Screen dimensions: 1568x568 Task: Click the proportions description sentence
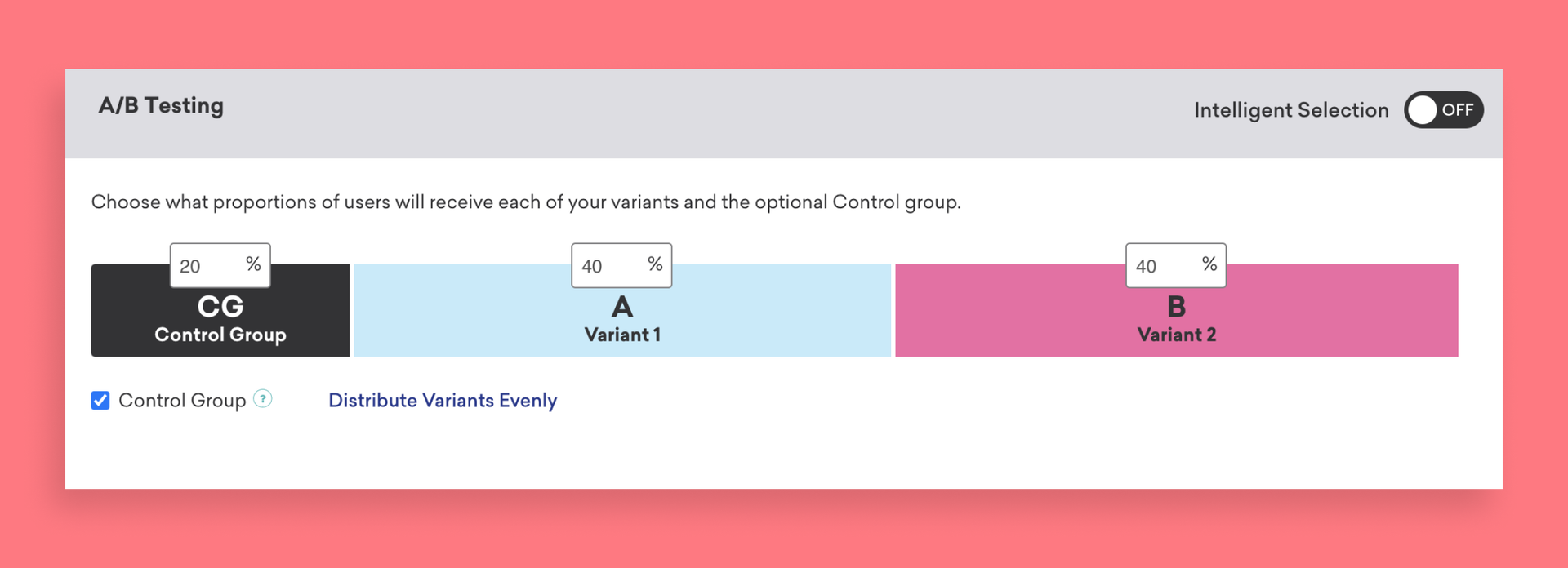(526, 202)
